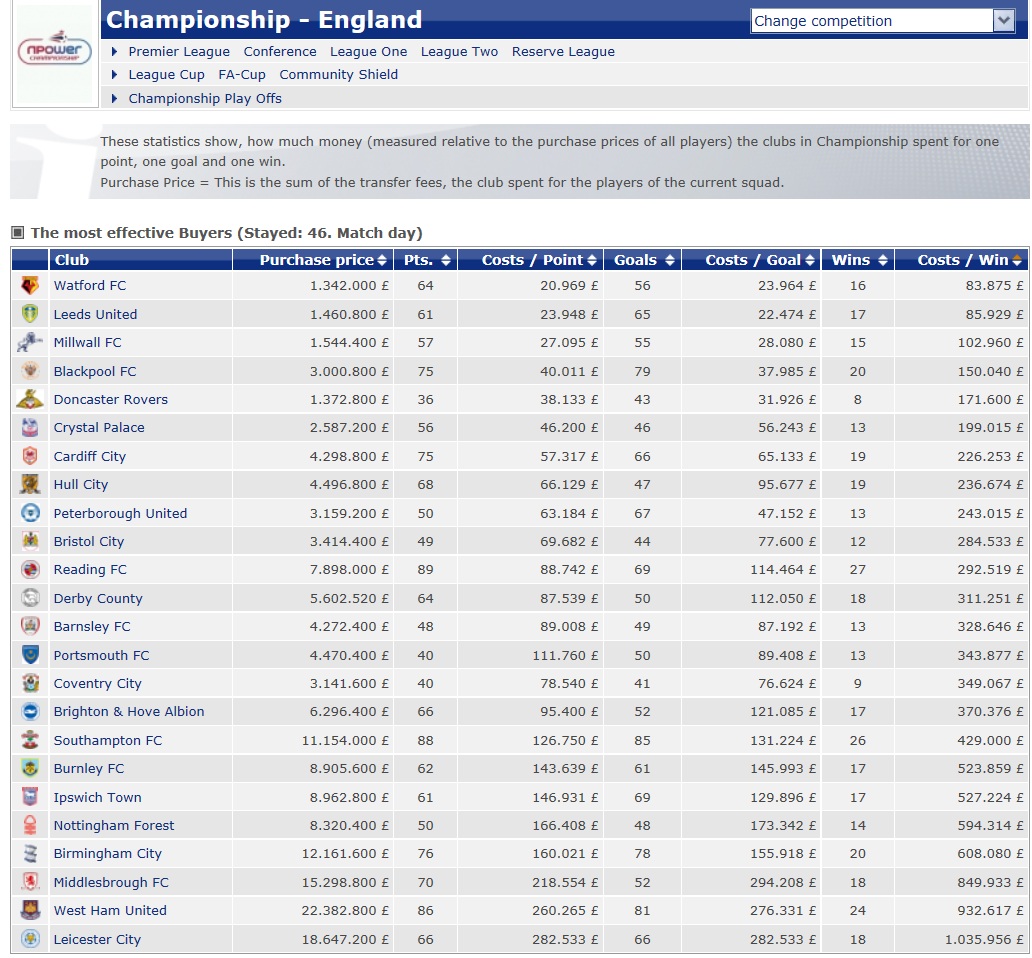The image size is (1032, 958).
Task: Go to the Conference page
Action: tap(280, 51)
